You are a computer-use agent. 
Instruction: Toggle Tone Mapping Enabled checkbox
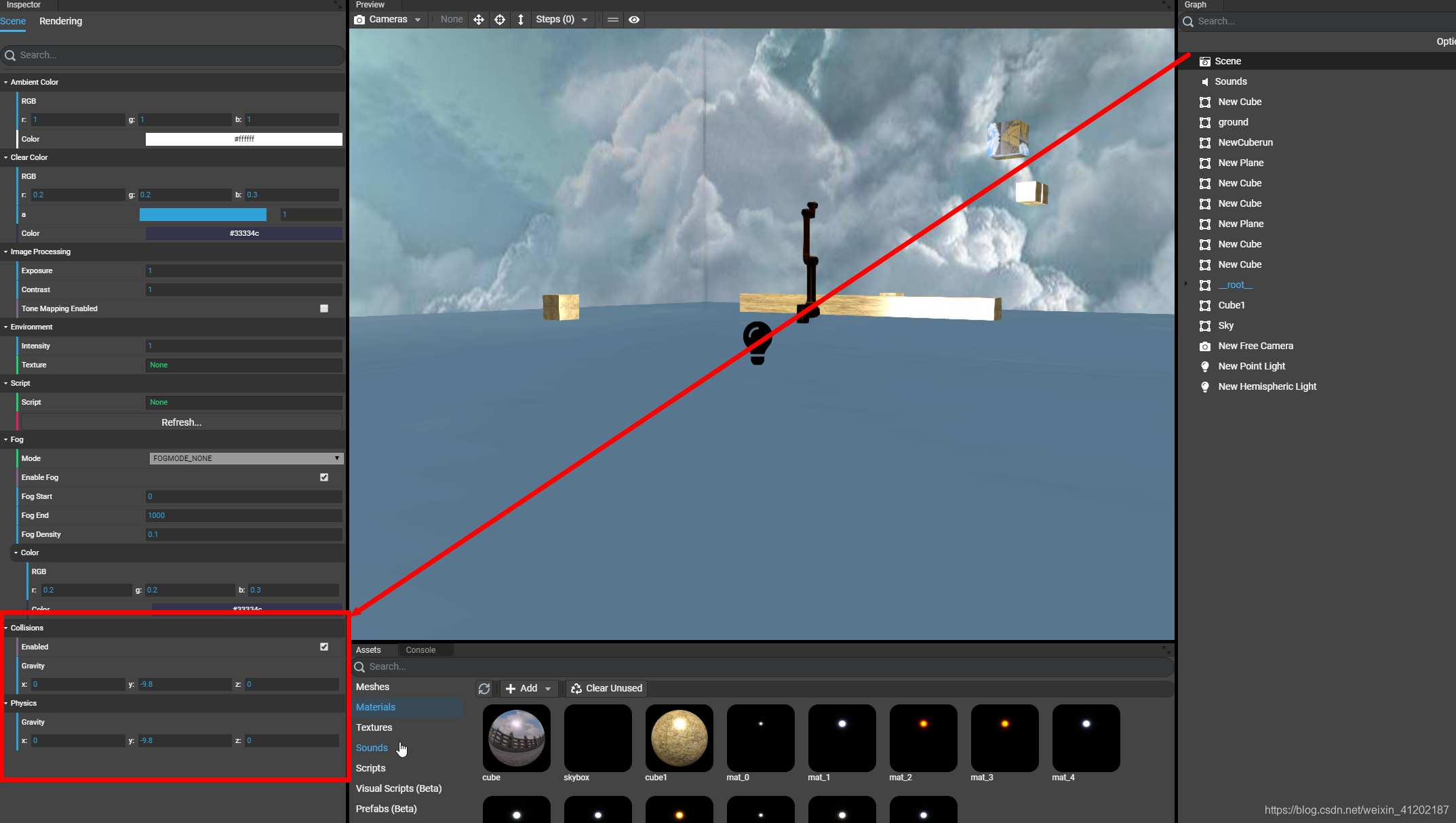point(325,308)
